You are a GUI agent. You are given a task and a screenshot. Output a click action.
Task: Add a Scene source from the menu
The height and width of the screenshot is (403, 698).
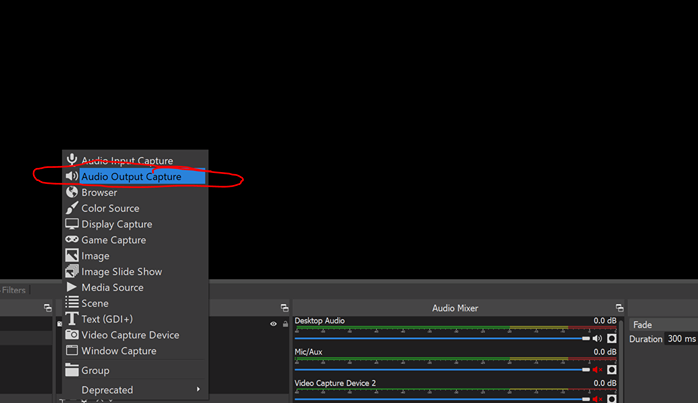point(135,303)
